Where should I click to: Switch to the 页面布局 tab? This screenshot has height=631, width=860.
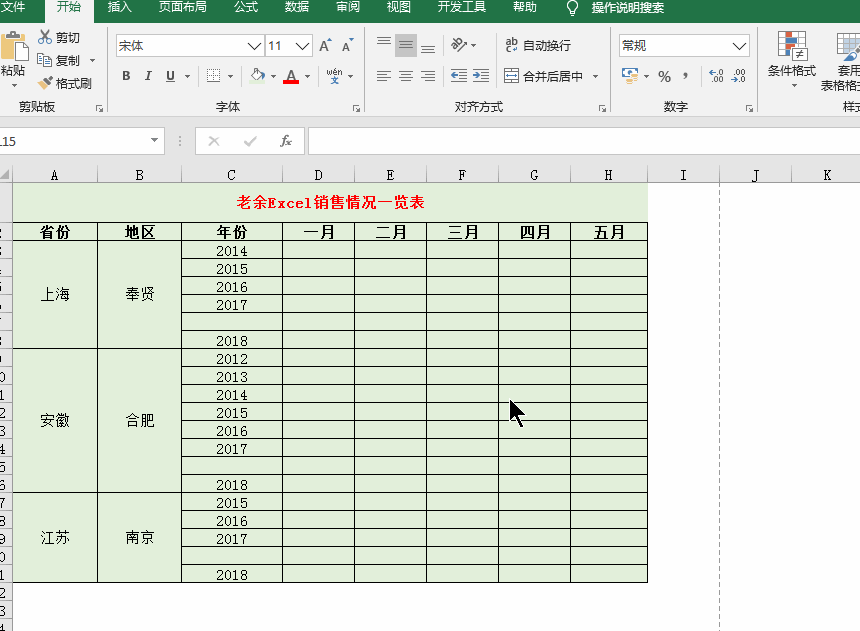click(x=183, y=7)
